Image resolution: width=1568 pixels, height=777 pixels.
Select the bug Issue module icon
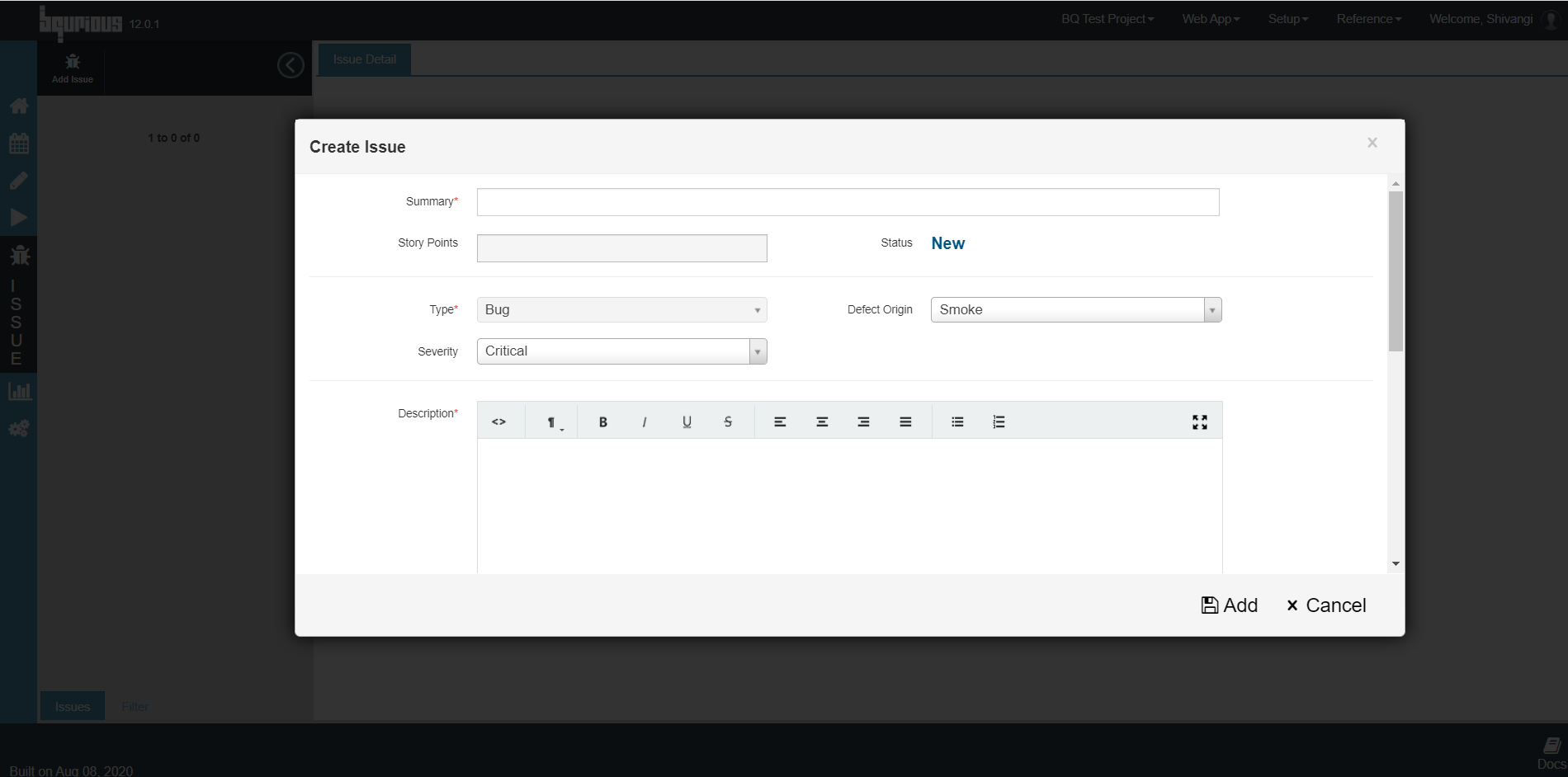click(20, 255)
